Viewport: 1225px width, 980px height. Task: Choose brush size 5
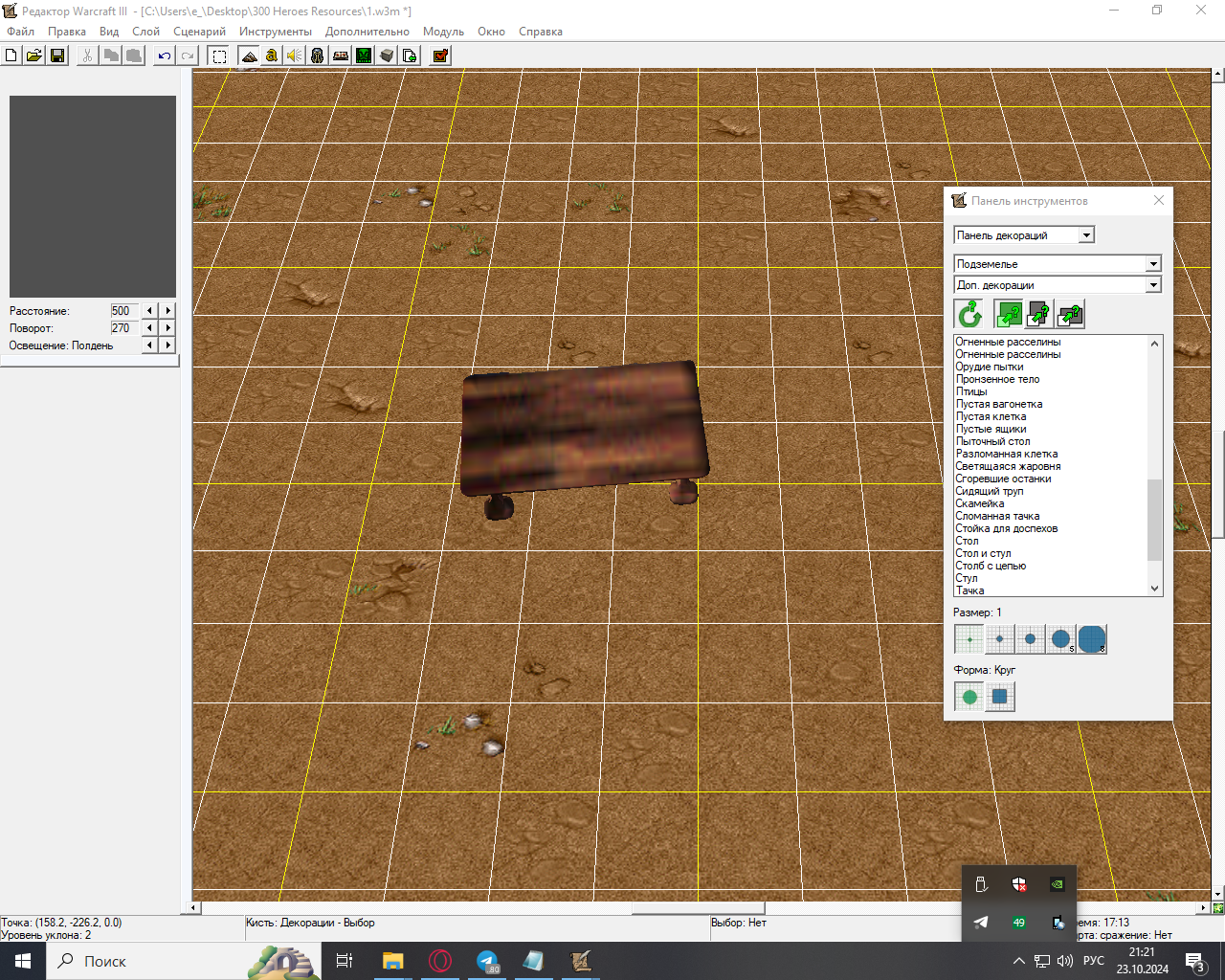pos(1061,639)
